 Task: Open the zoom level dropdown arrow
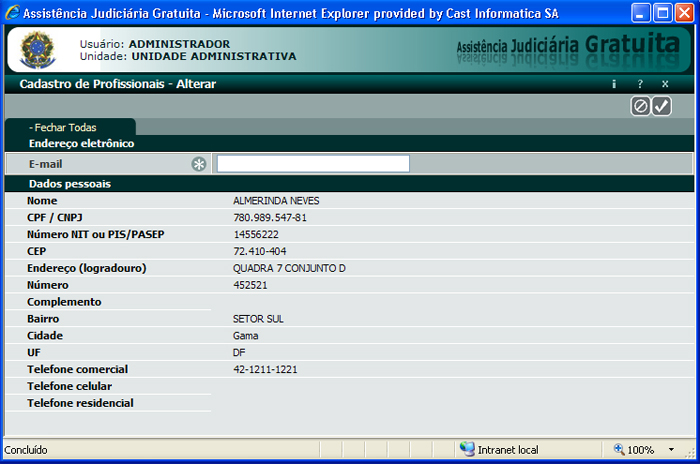671,450
